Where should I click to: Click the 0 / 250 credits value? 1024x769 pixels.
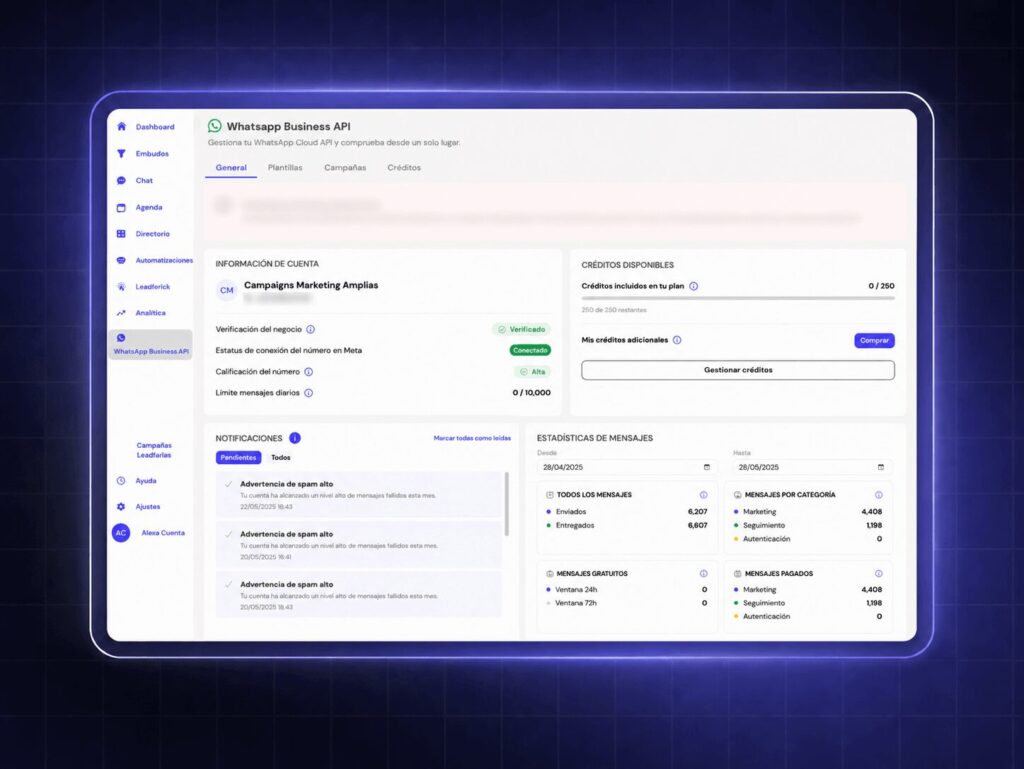(x=882, y=286)
